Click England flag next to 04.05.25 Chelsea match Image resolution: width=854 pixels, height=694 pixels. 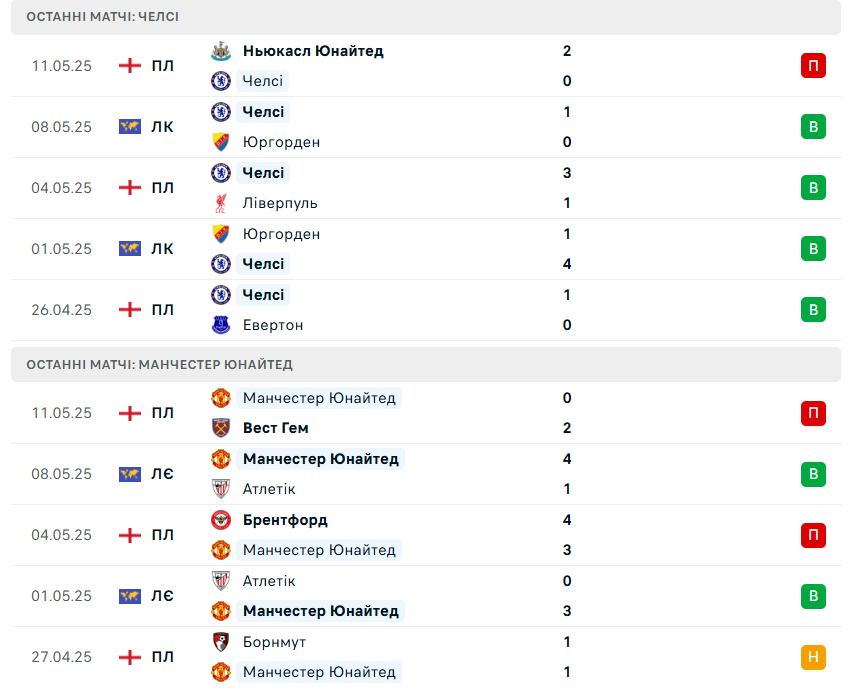coord(130,188)
